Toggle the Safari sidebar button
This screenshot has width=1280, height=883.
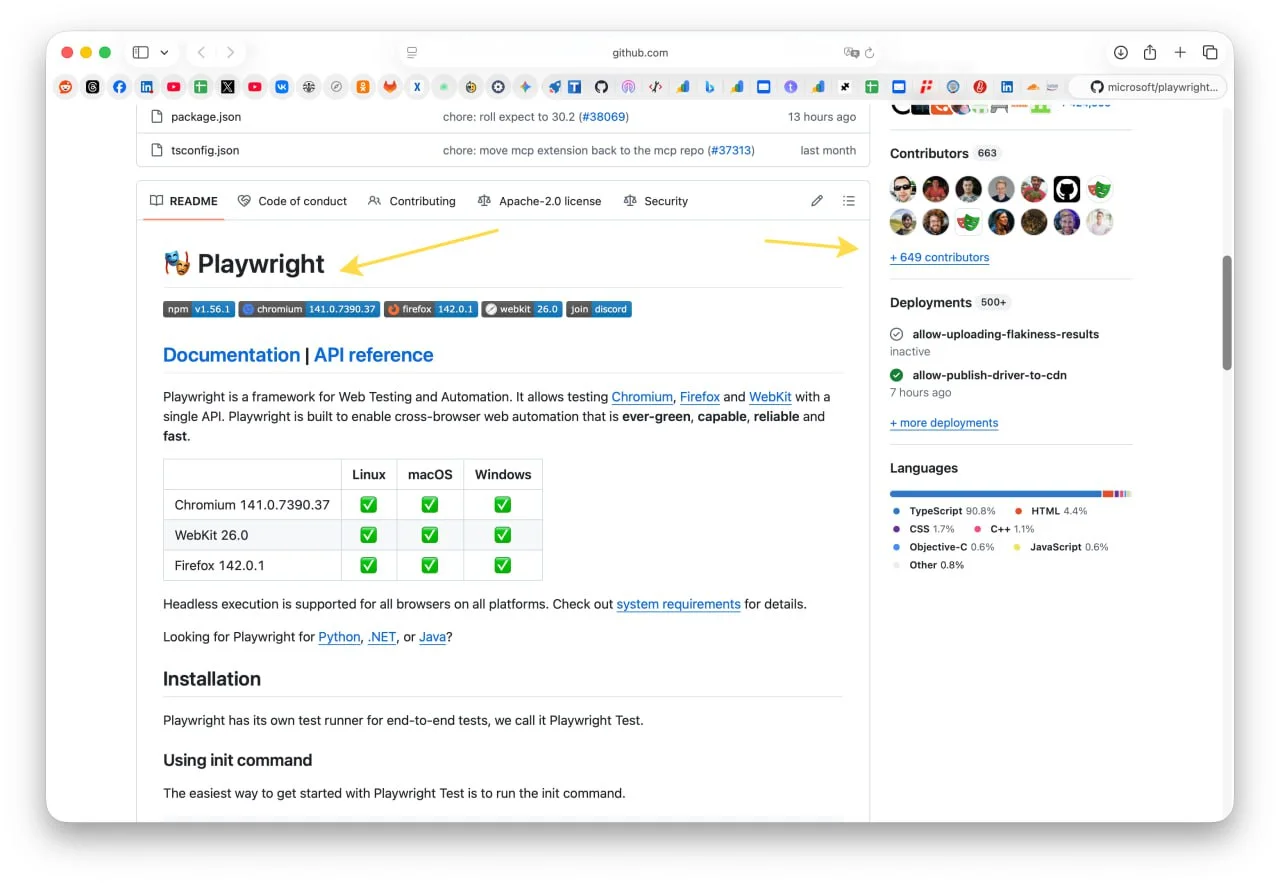pos(140,52)
